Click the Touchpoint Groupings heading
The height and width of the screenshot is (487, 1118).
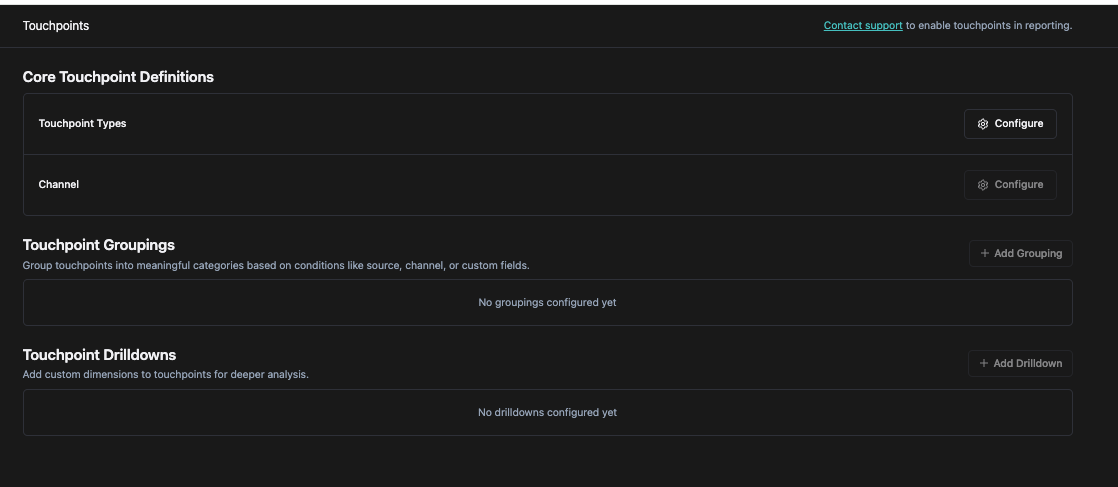(x=99, y=245)
